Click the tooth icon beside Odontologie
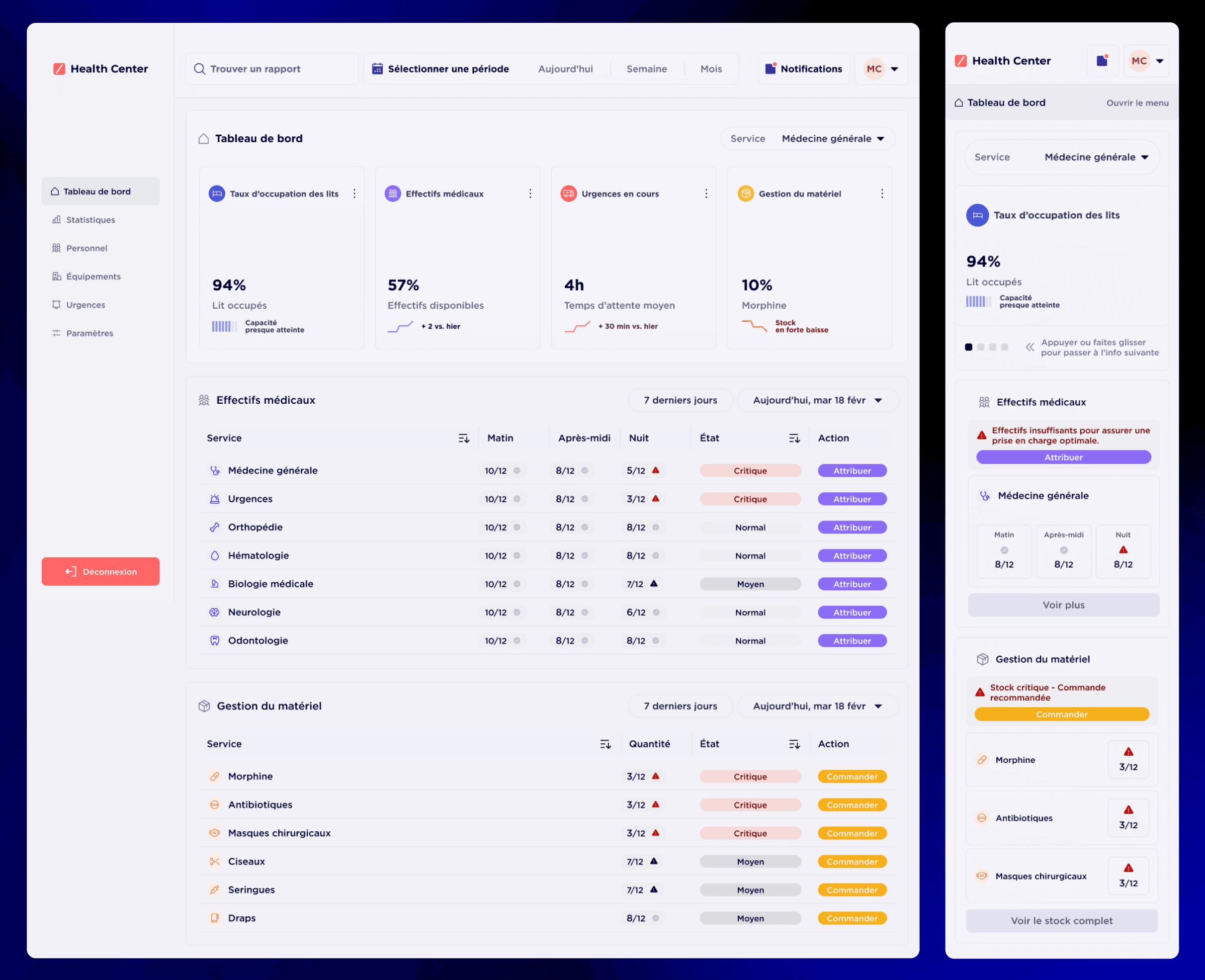This screenshot has width=1205, height=980. (x=214, y=641)
